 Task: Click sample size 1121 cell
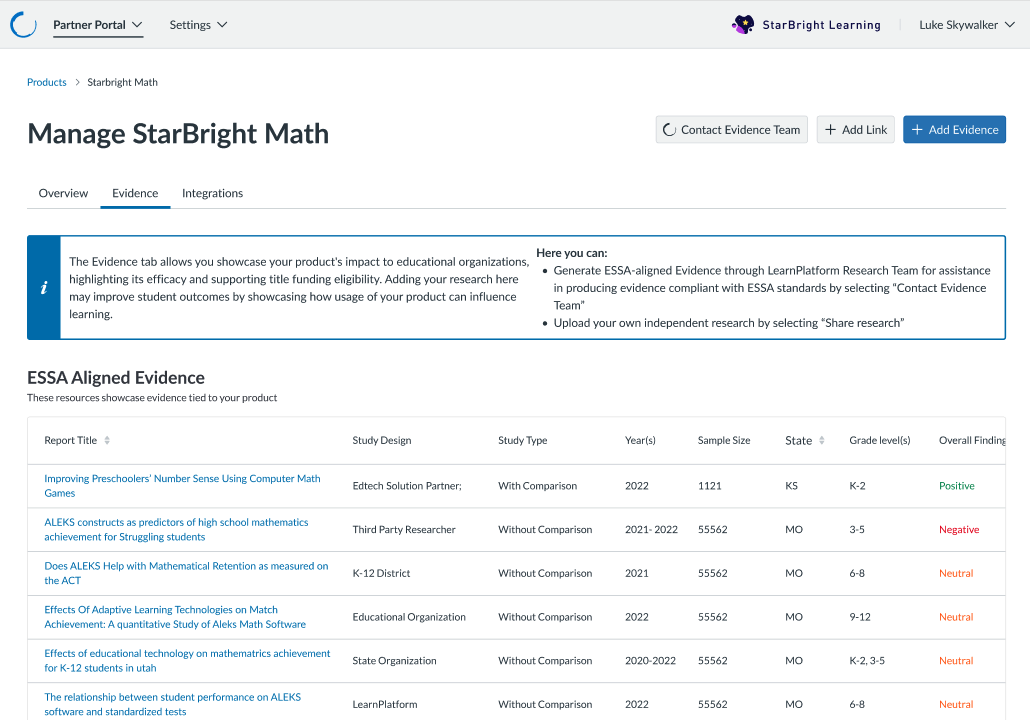point(709,485)
